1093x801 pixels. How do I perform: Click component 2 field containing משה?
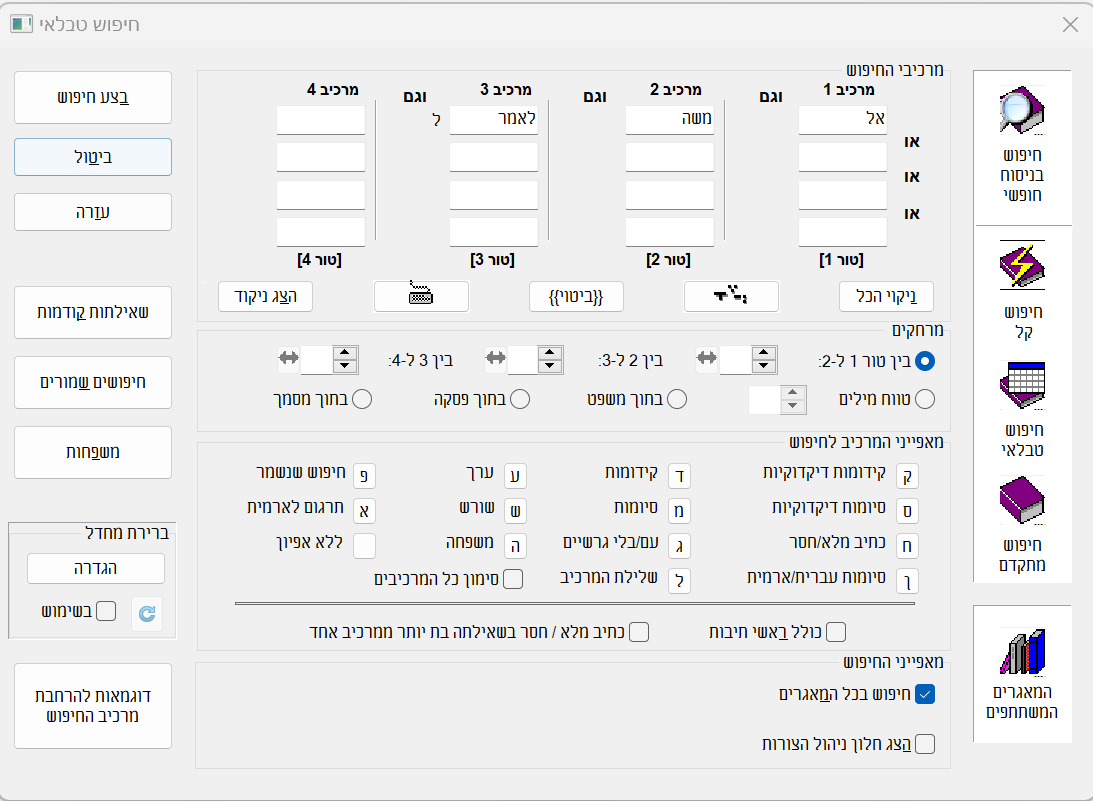click(x=670, y=119)
